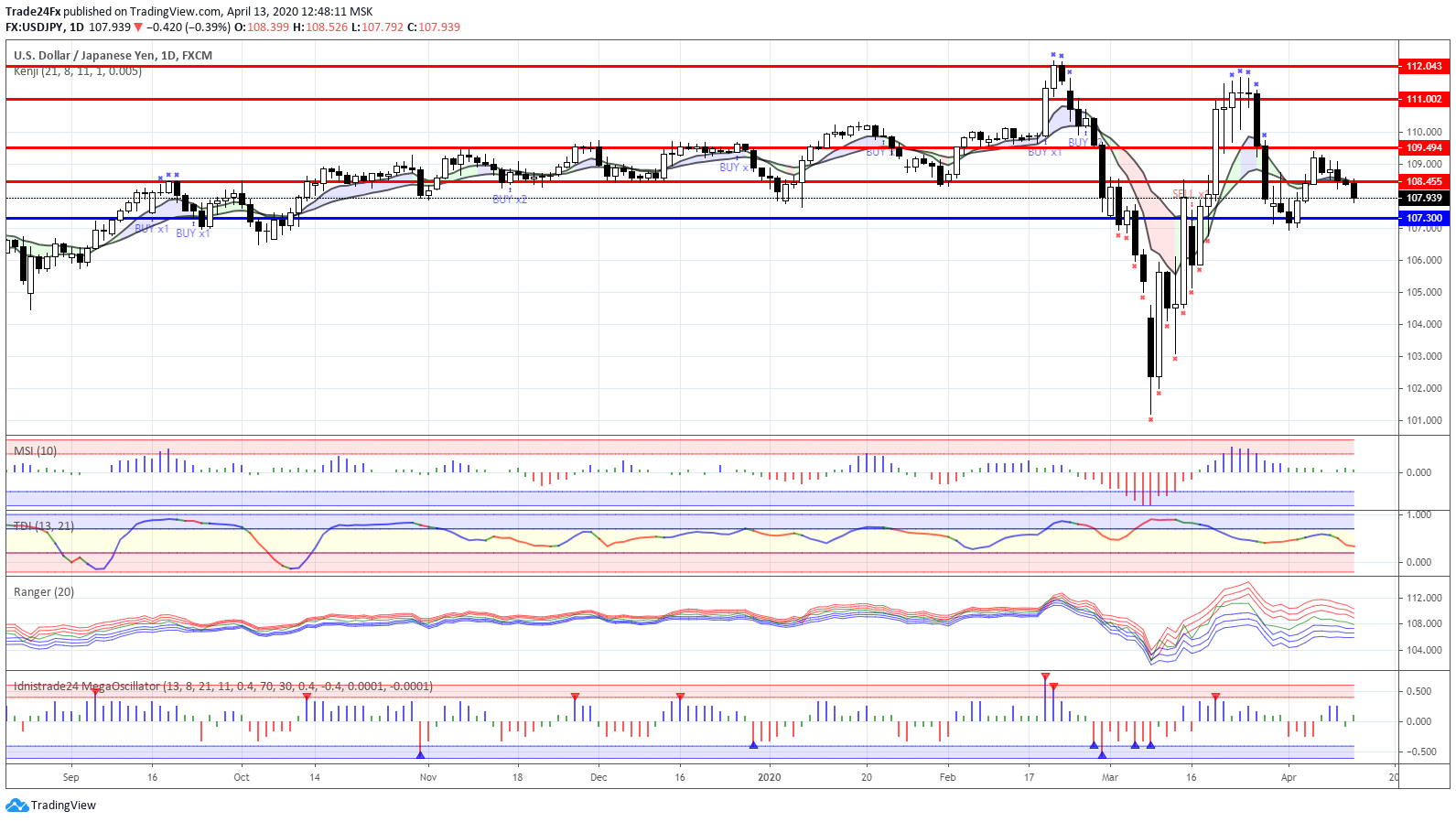Select the Kenji (21, 8, 11, 1, 0.005) indicator label
1456x822 pixels.
[x=78, y=71]
